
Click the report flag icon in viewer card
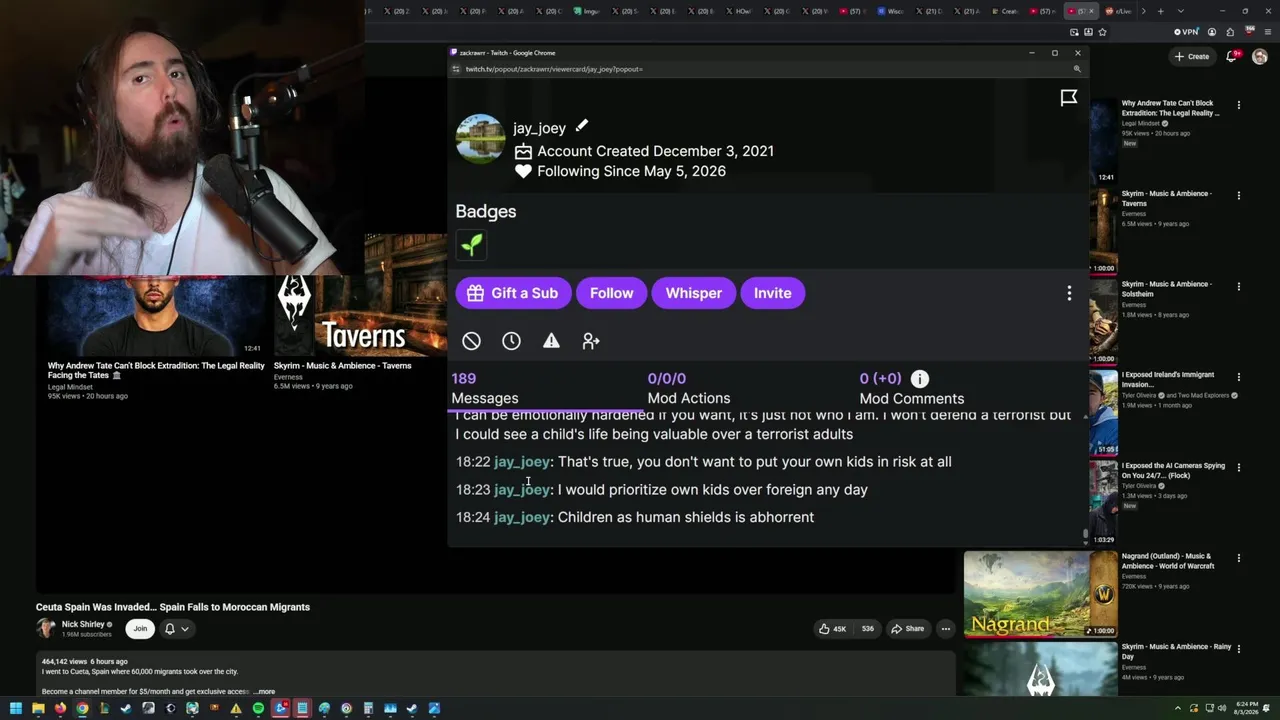tap(1068, 97)
